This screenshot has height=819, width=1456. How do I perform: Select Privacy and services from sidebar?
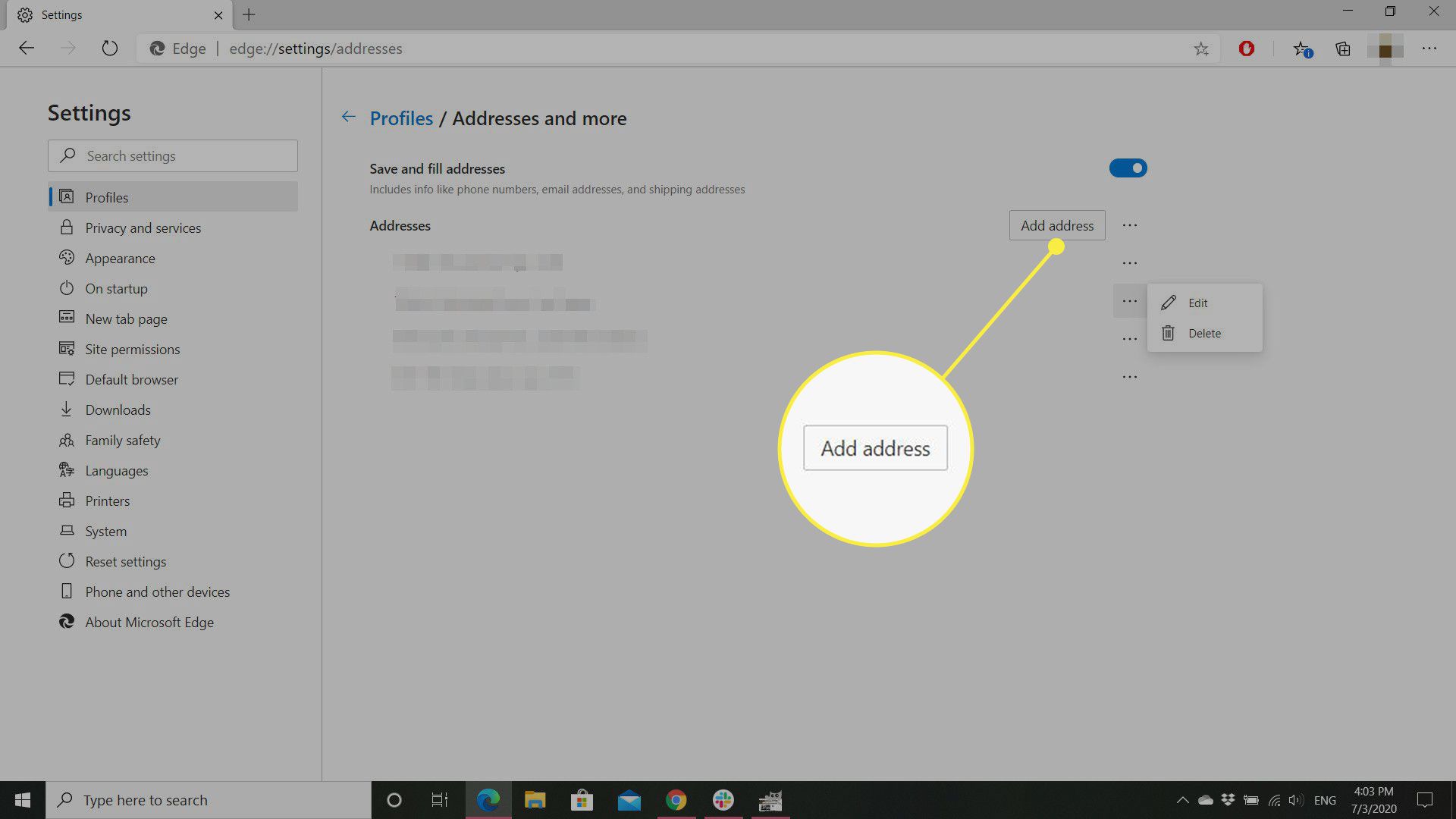(x=143, y=227)
